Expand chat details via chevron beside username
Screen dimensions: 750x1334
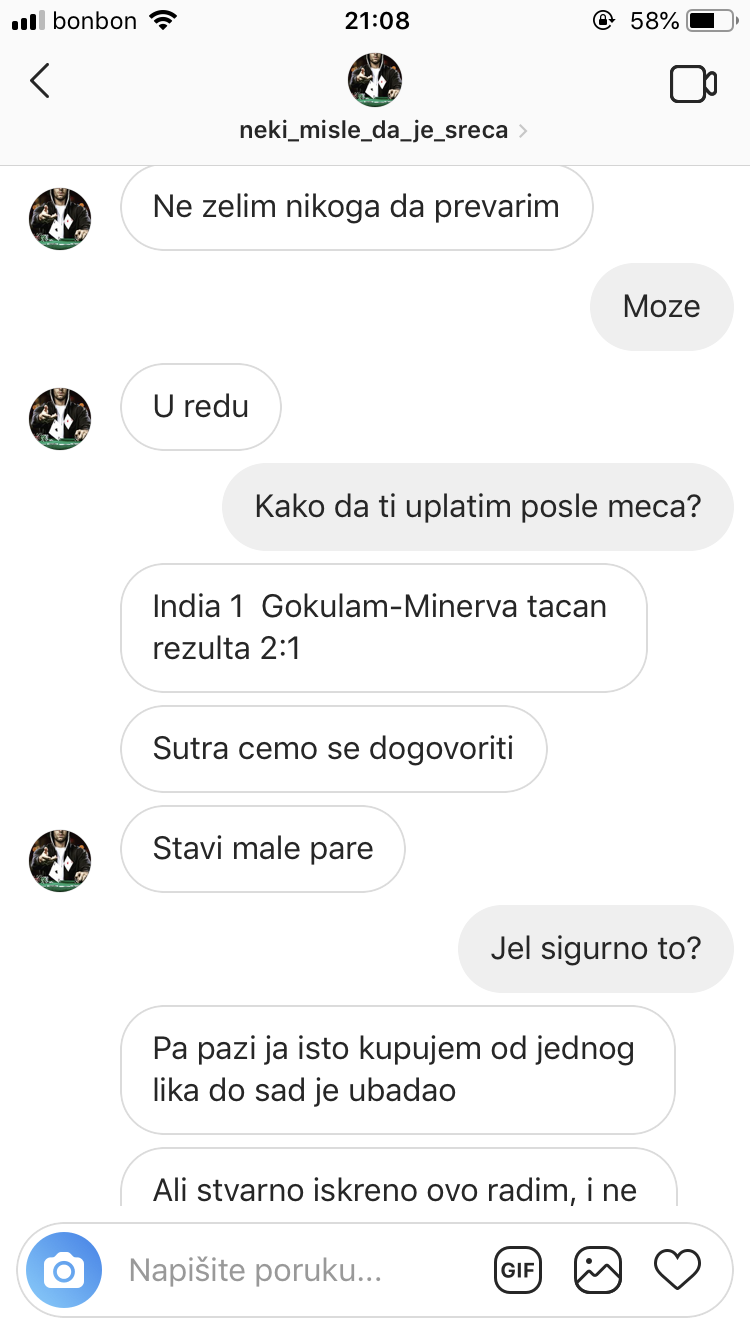tap(524, 131)
